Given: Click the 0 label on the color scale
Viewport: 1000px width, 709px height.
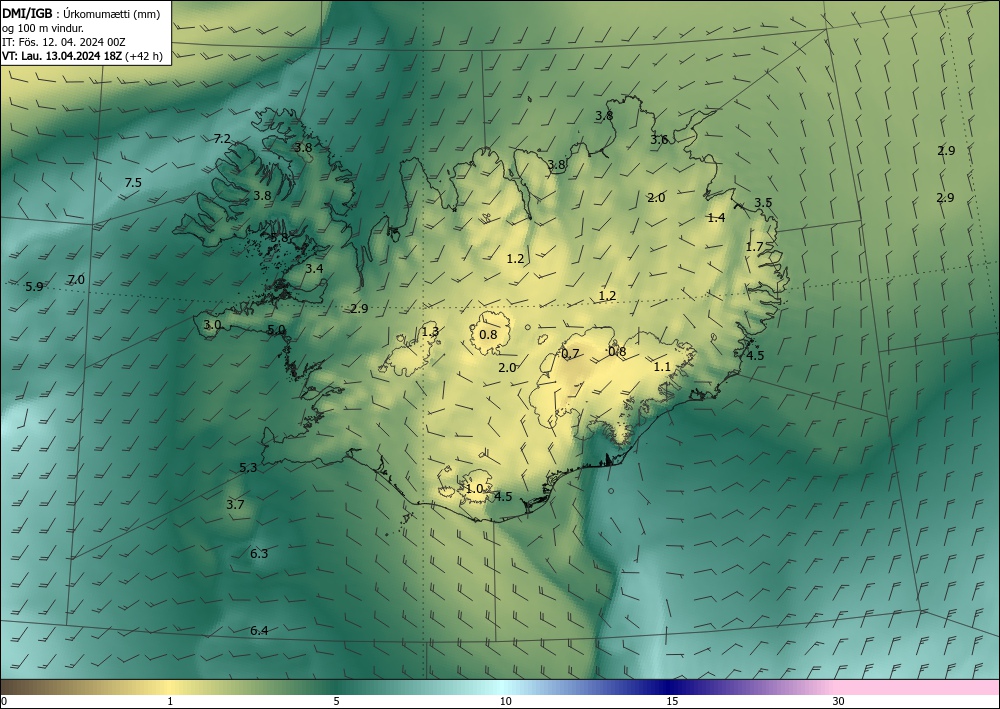Looking at the screenshot, I should 4,701.
